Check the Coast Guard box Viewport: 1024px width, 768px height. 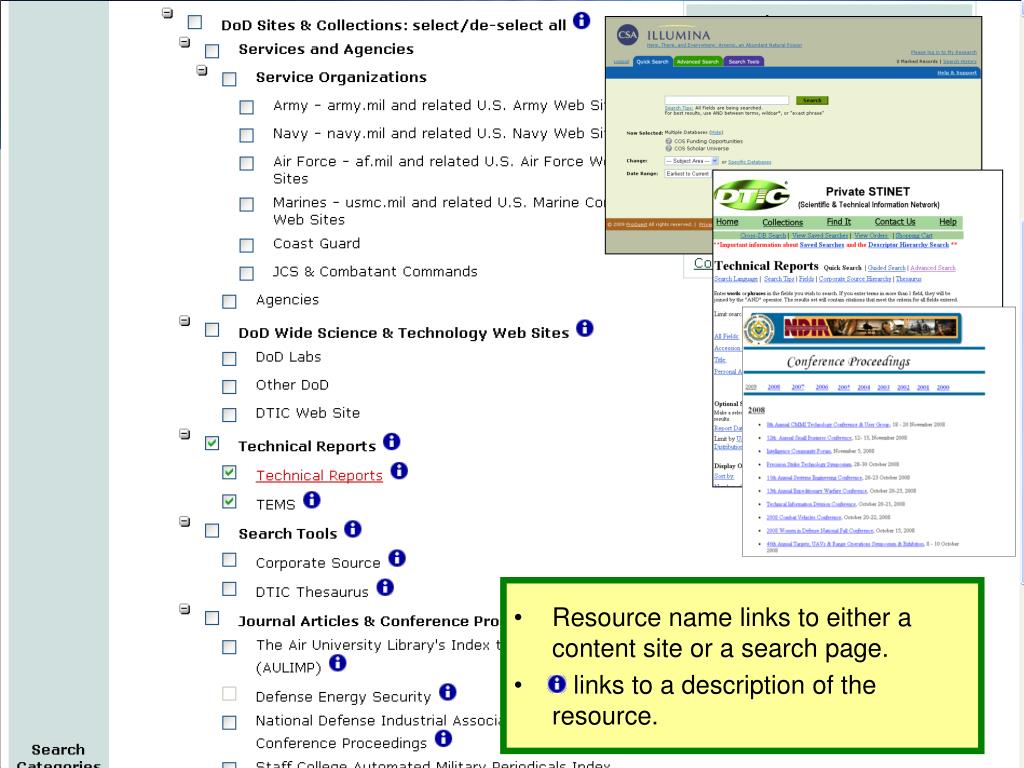click(x=246, y=246)
